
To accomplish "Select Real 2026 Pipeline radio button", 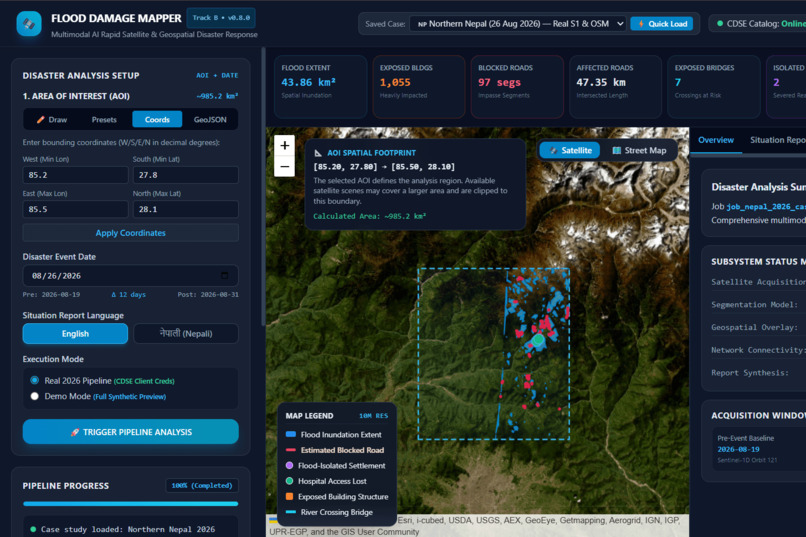I will [34, 380].
